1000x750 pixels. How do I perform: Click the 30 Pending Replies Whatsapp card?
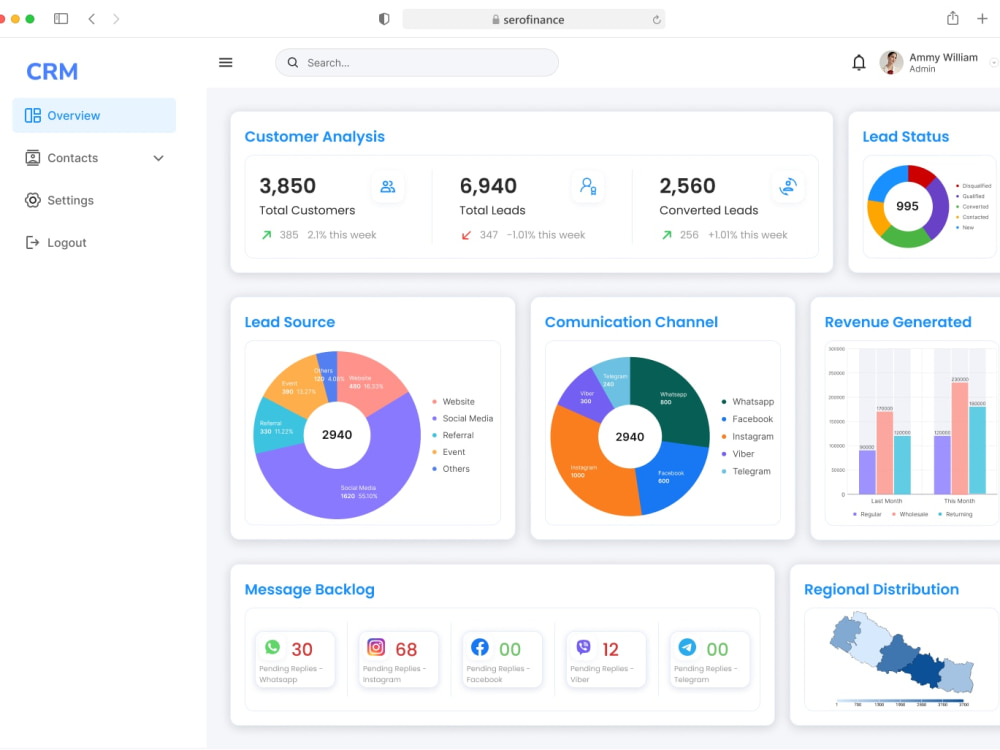coord(295,659)
